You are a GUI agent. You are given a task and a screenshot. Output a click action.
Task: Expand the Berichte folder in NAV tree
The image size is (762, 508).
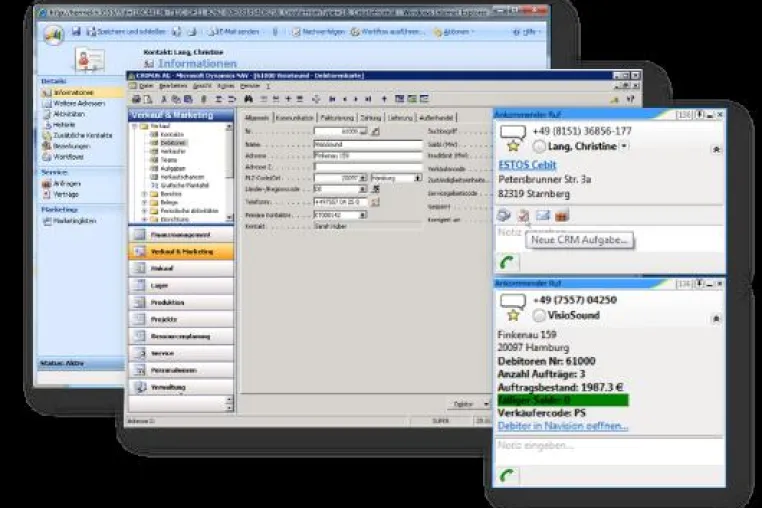click(x=144, y=194)
